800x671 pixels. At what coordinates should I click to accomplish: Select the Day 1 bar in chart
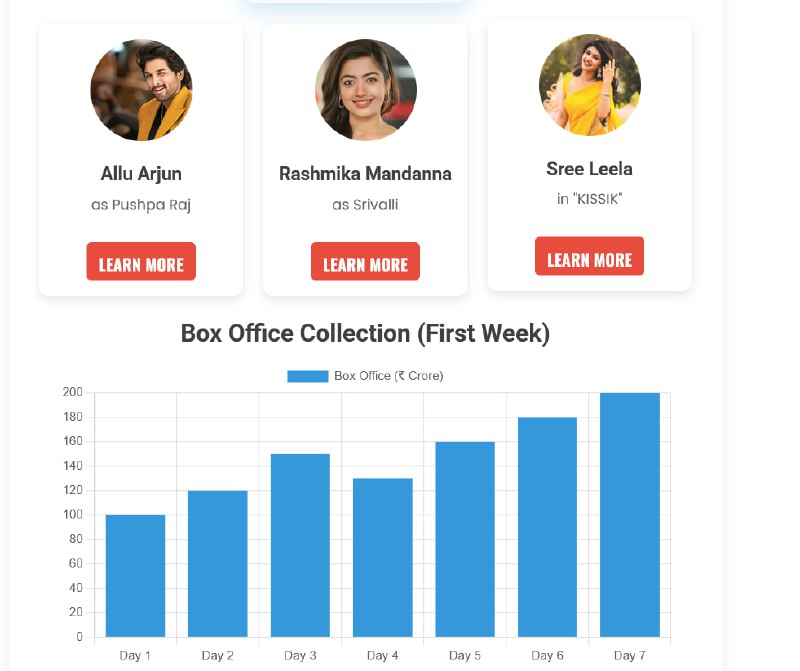click(x=135, y=576)
